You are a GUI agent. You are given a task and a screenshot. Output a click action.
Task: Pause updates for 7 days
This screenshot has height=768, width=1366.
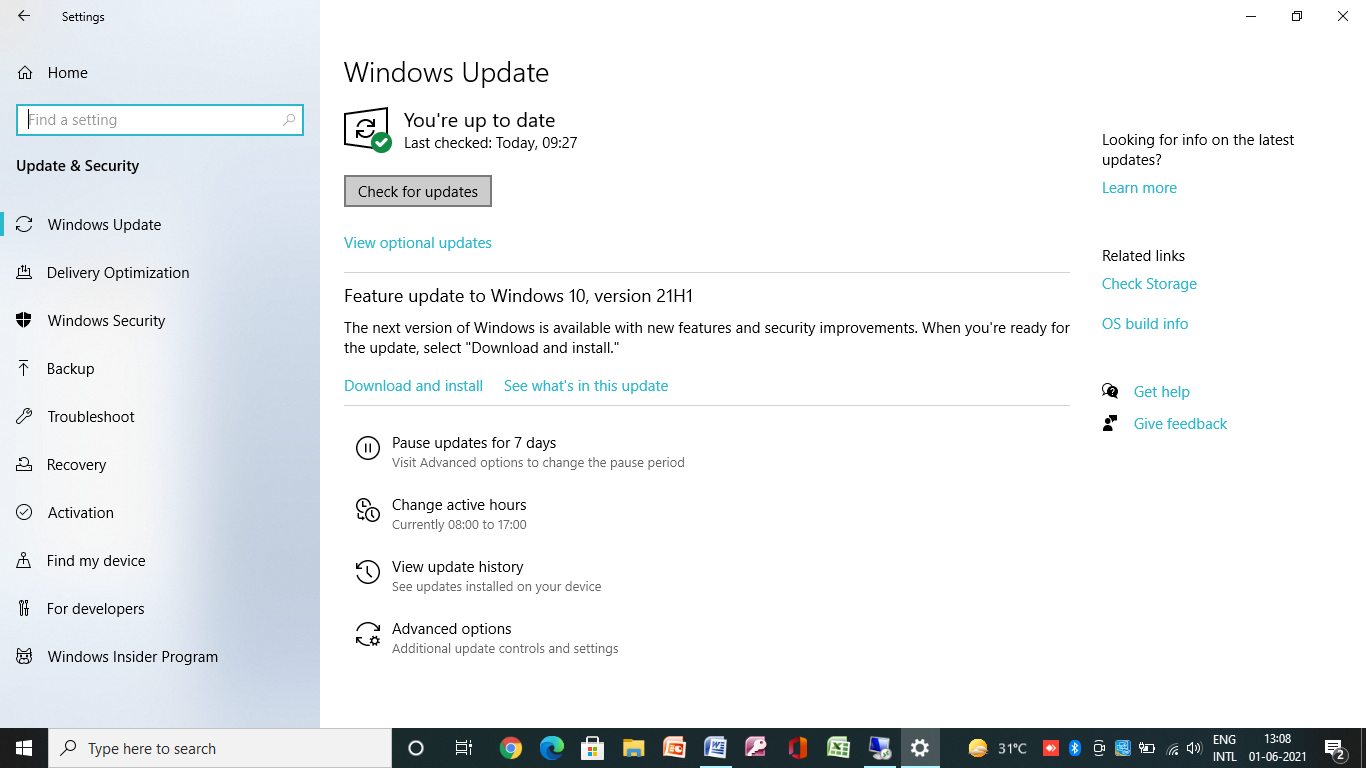[520, 452]
